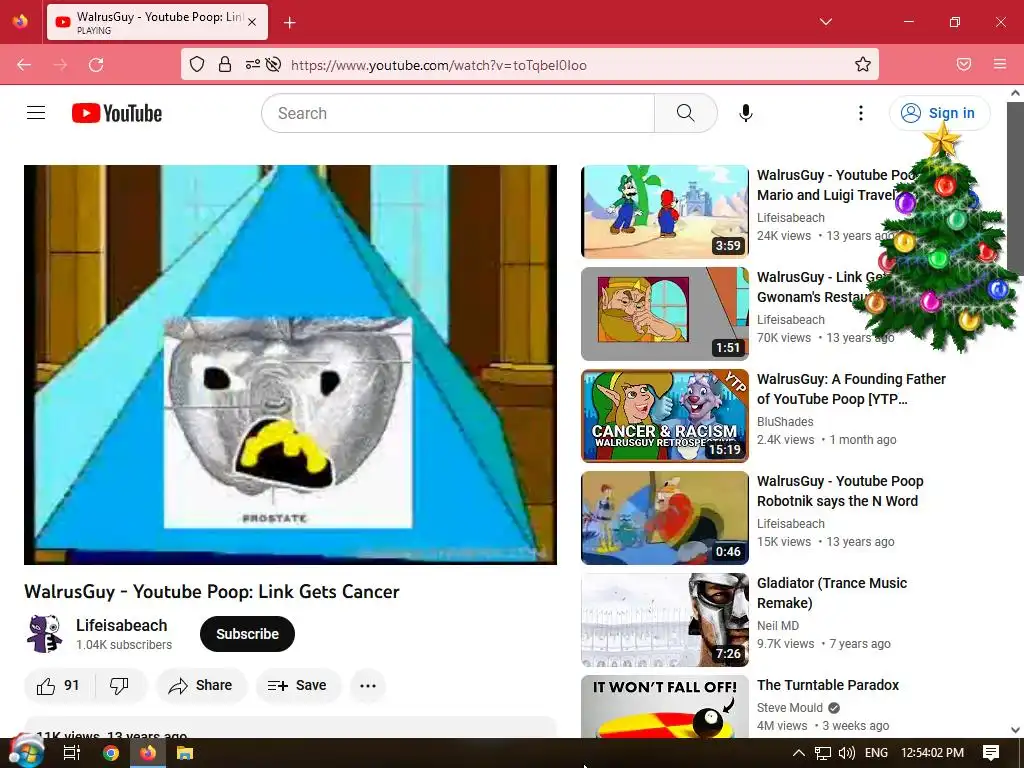
Task: Open 'WalrusGuy: A Founding Father' title link
Action: pos(851,389)
